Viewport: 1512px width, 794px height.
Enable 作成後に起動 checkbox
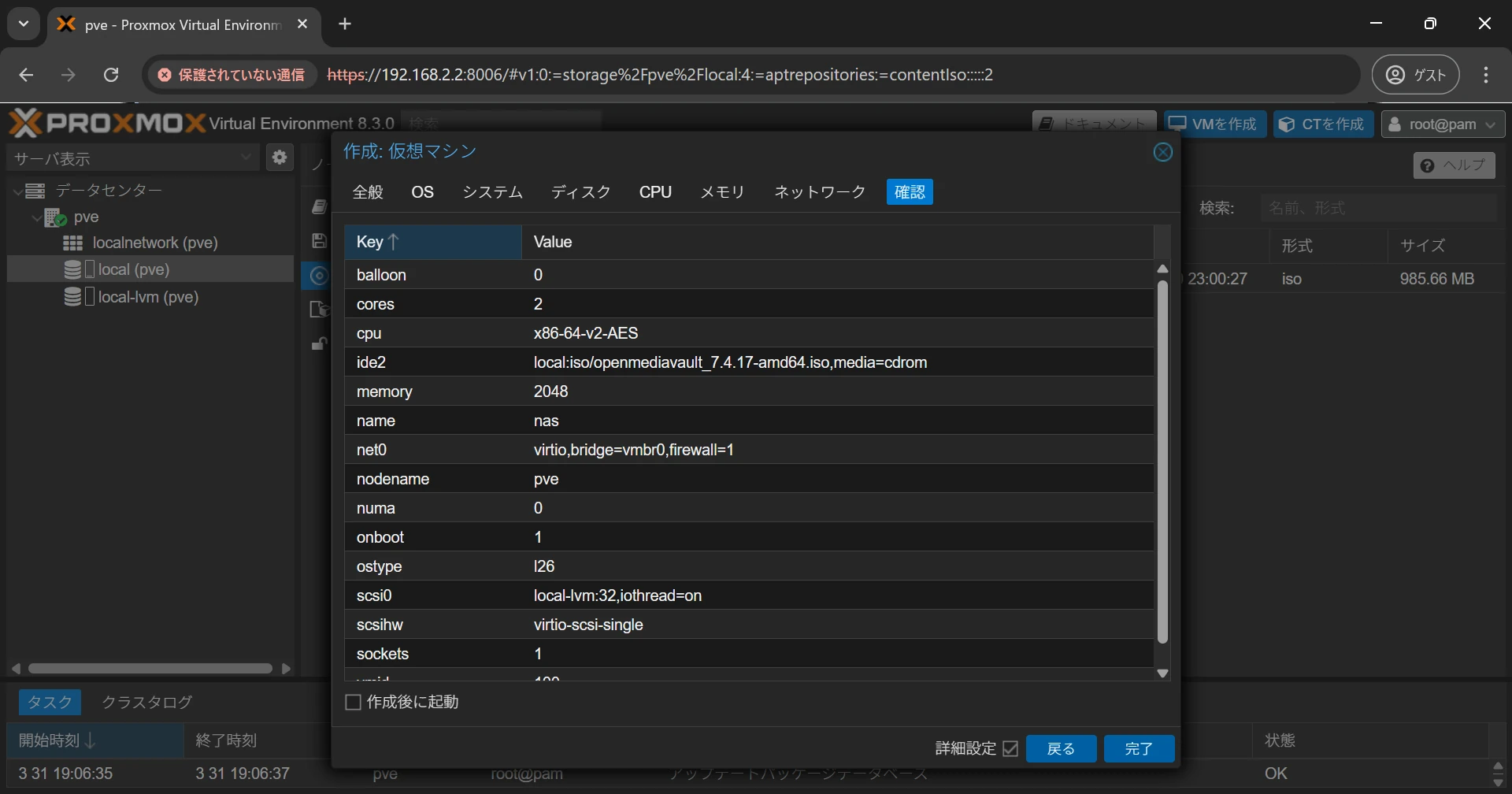coord(354,702)
